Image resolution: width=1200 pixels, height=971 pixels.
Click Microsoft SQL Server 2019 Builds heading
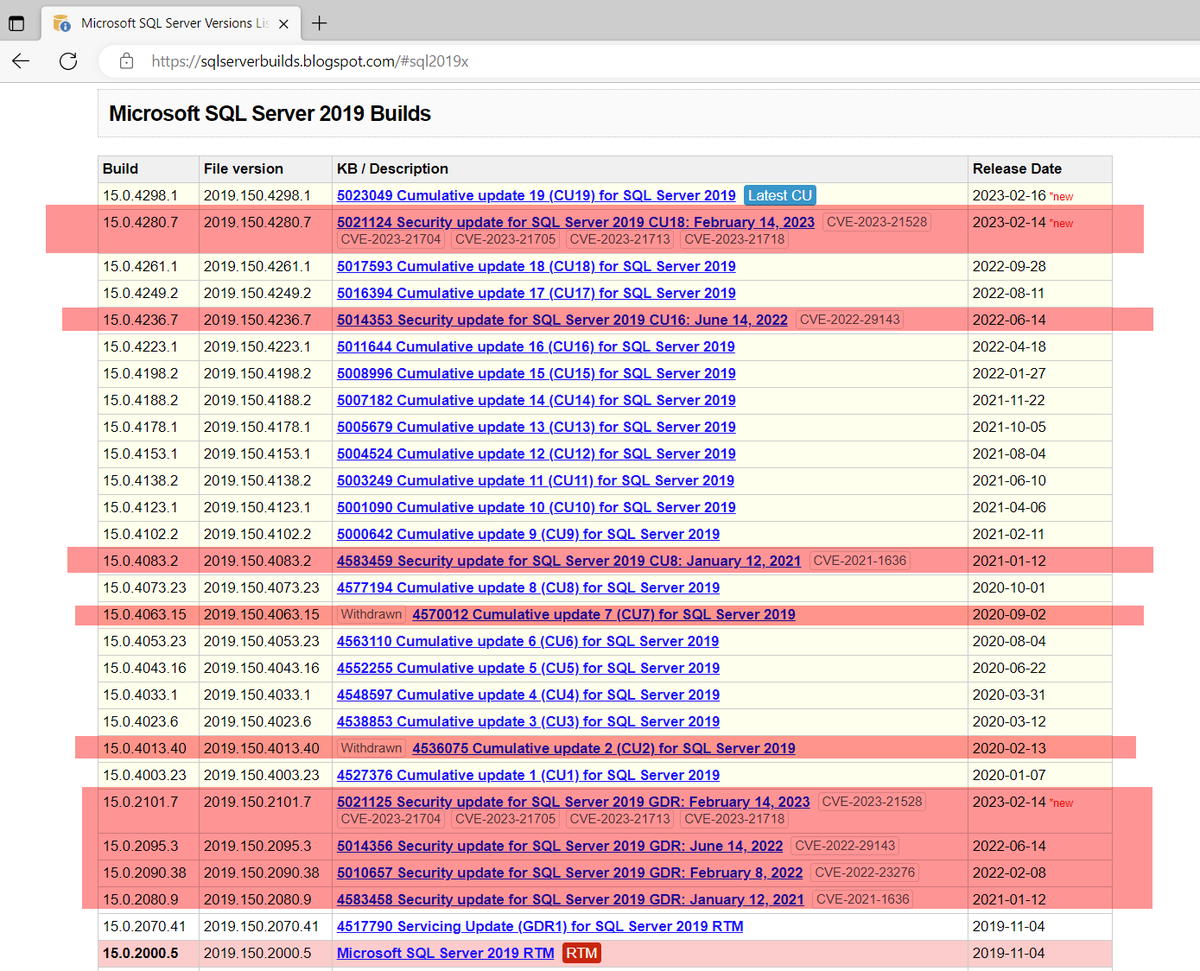coord(270,114)
